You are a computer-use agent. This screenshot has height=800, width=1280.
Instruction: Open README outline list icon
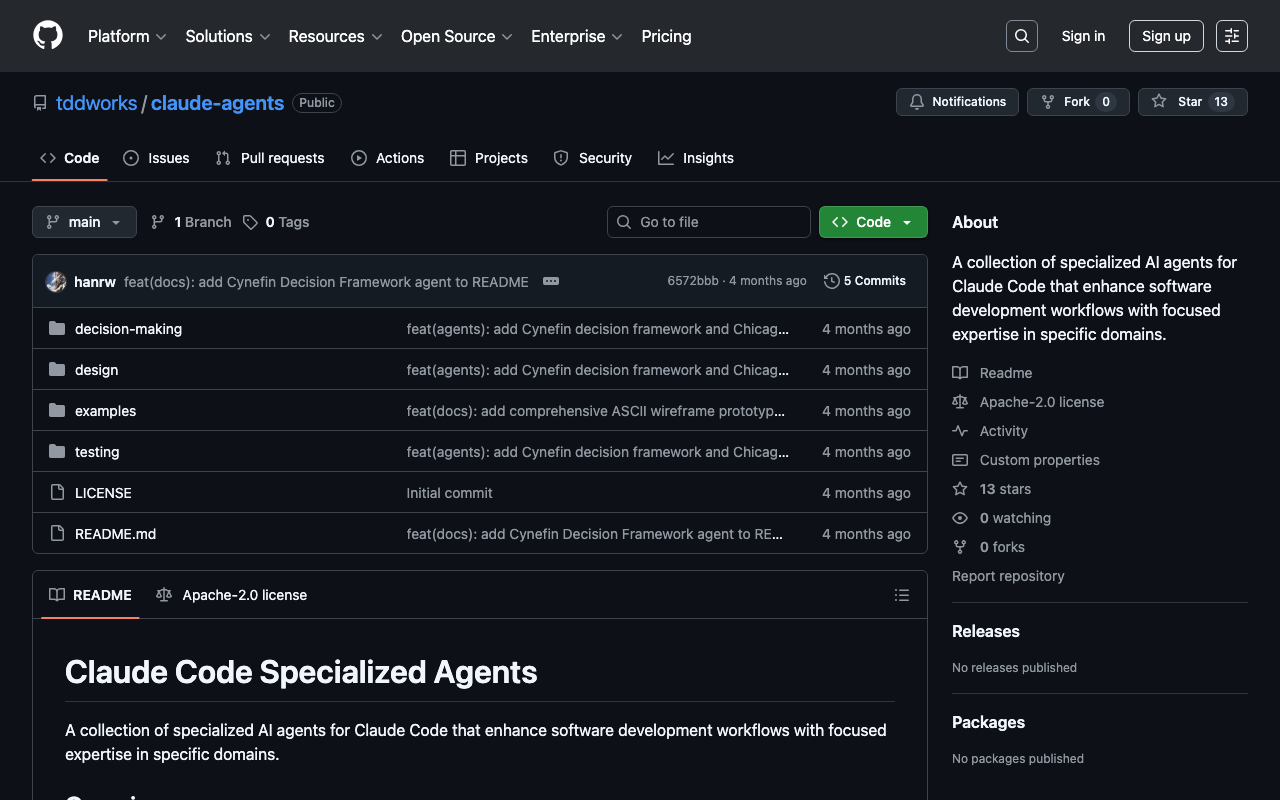pos(901,595)
